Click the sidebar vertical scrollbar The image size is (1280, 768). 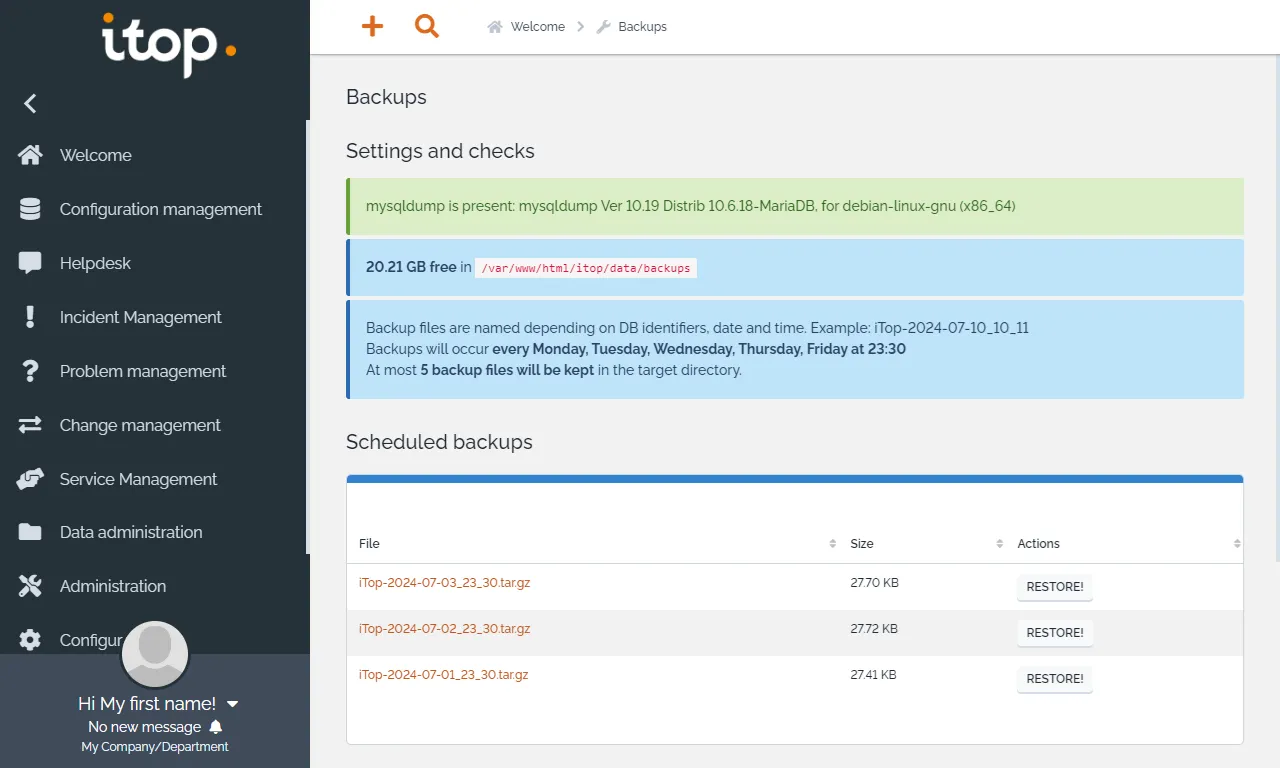point(308,337)
